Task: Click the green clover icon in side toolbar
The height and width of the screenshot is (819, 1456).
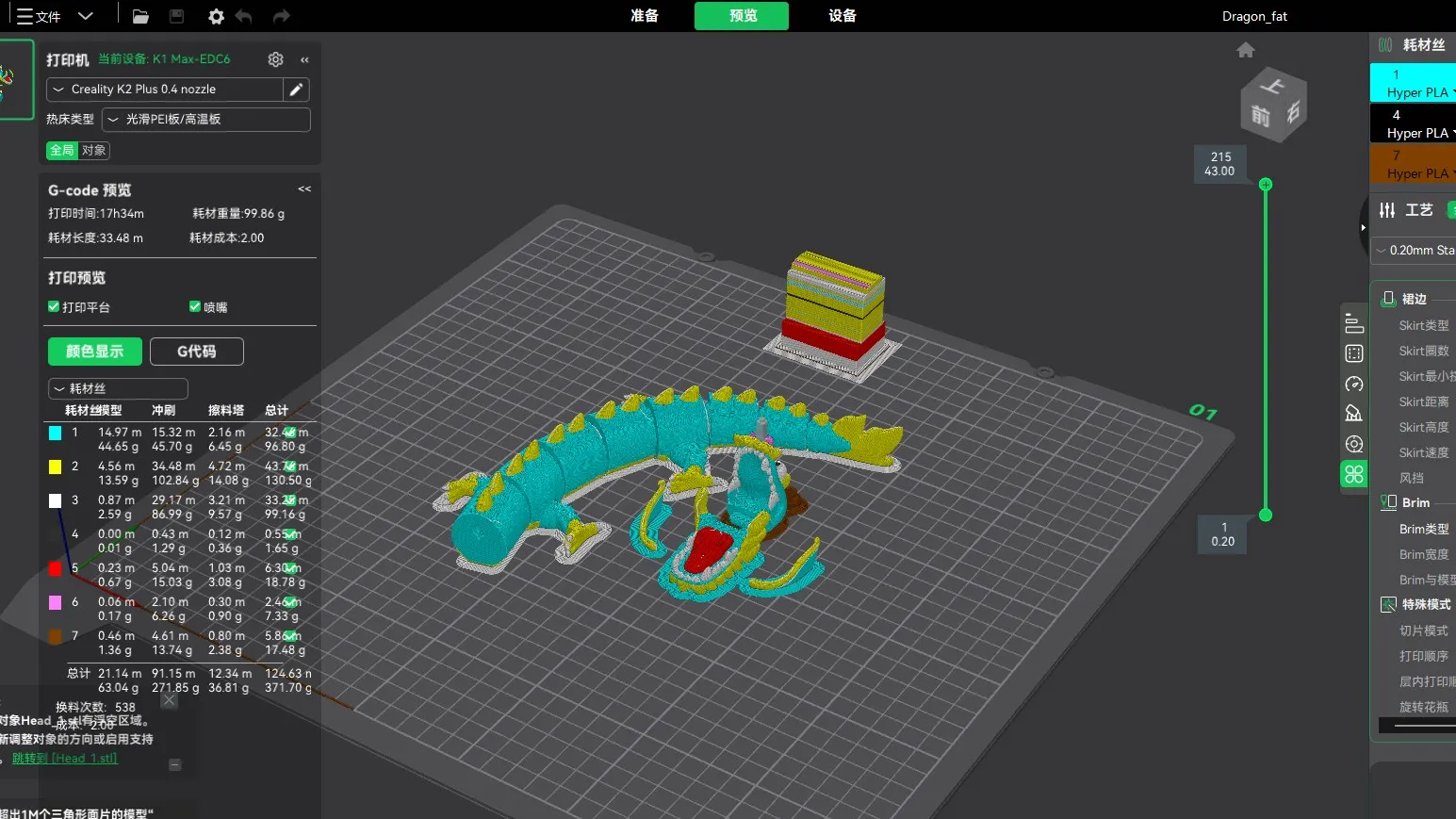Action: point(1353,475)
